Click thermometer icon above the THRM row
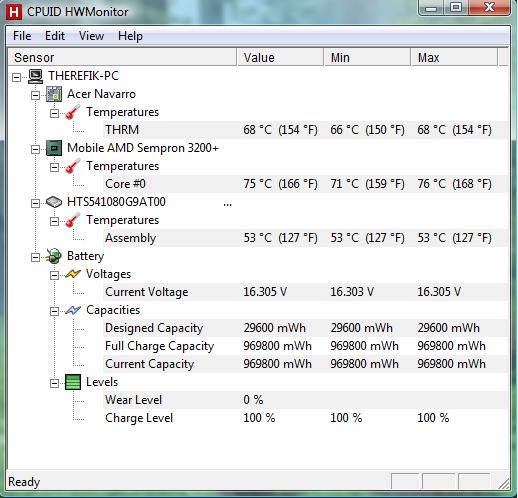Image resolution: width=518 pixels, height=498 pixels. [73, 112]
